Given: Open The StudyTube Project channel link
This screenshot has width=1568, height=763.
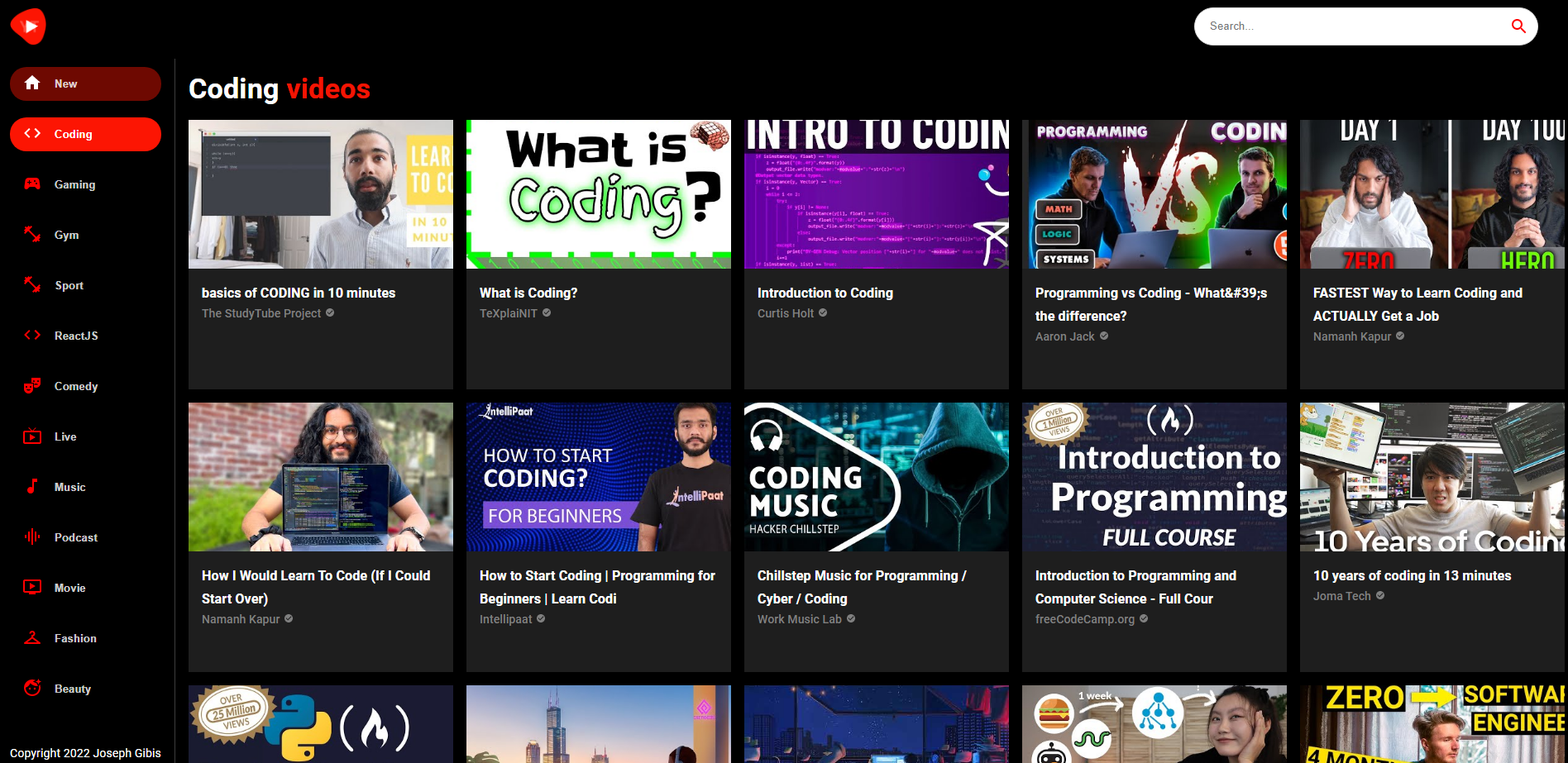Looking at the screenshot, I should [261, 313].
